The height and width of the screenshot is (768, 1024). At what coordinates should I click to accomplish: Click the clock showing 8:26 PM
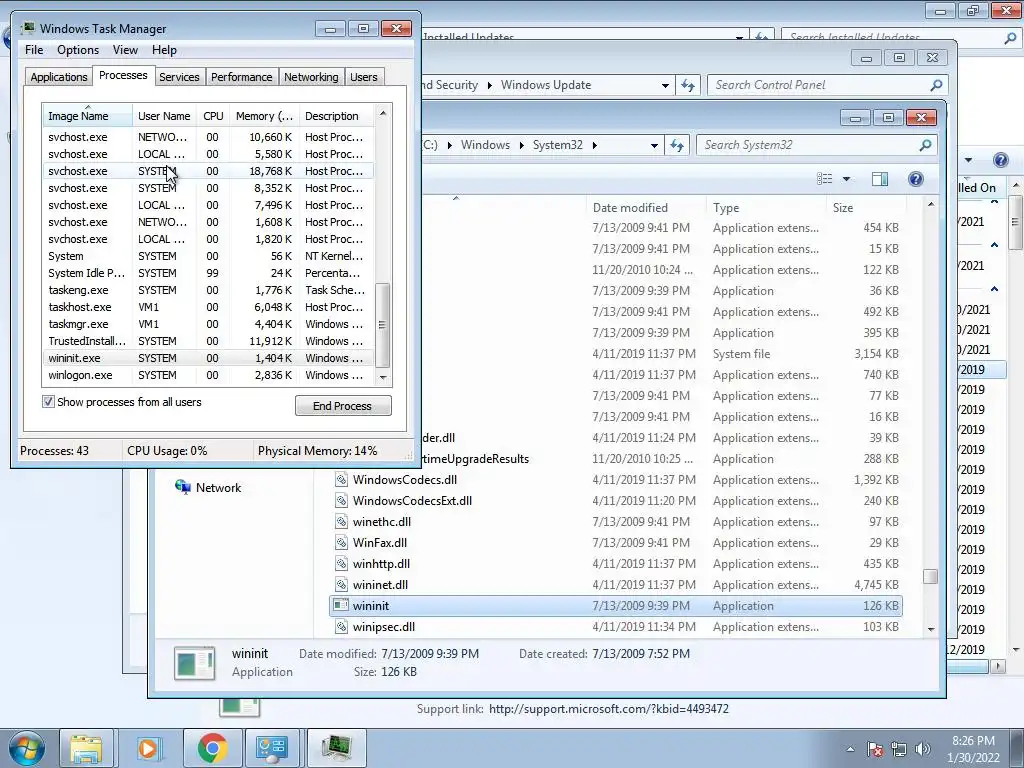pos(973,749)
